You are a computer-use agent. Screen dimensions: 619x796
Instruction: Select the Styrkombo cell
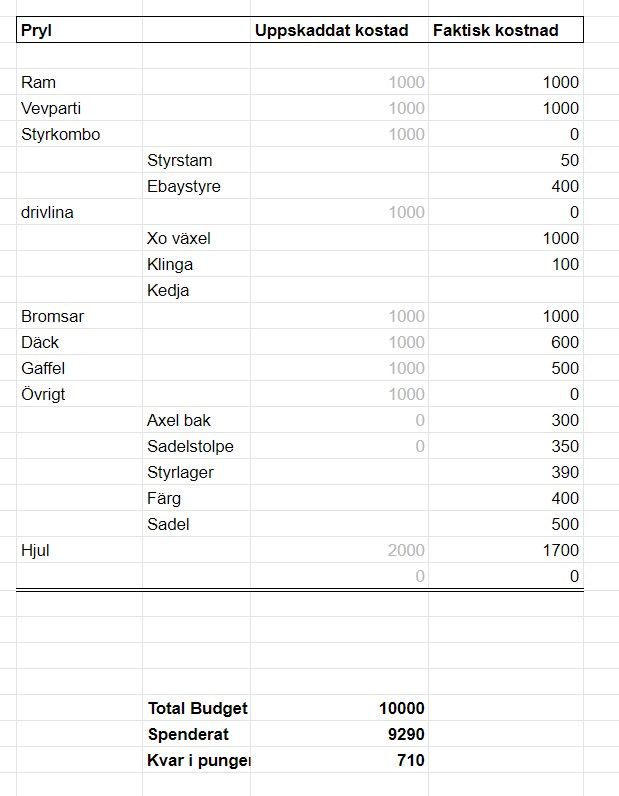[80, 134]
